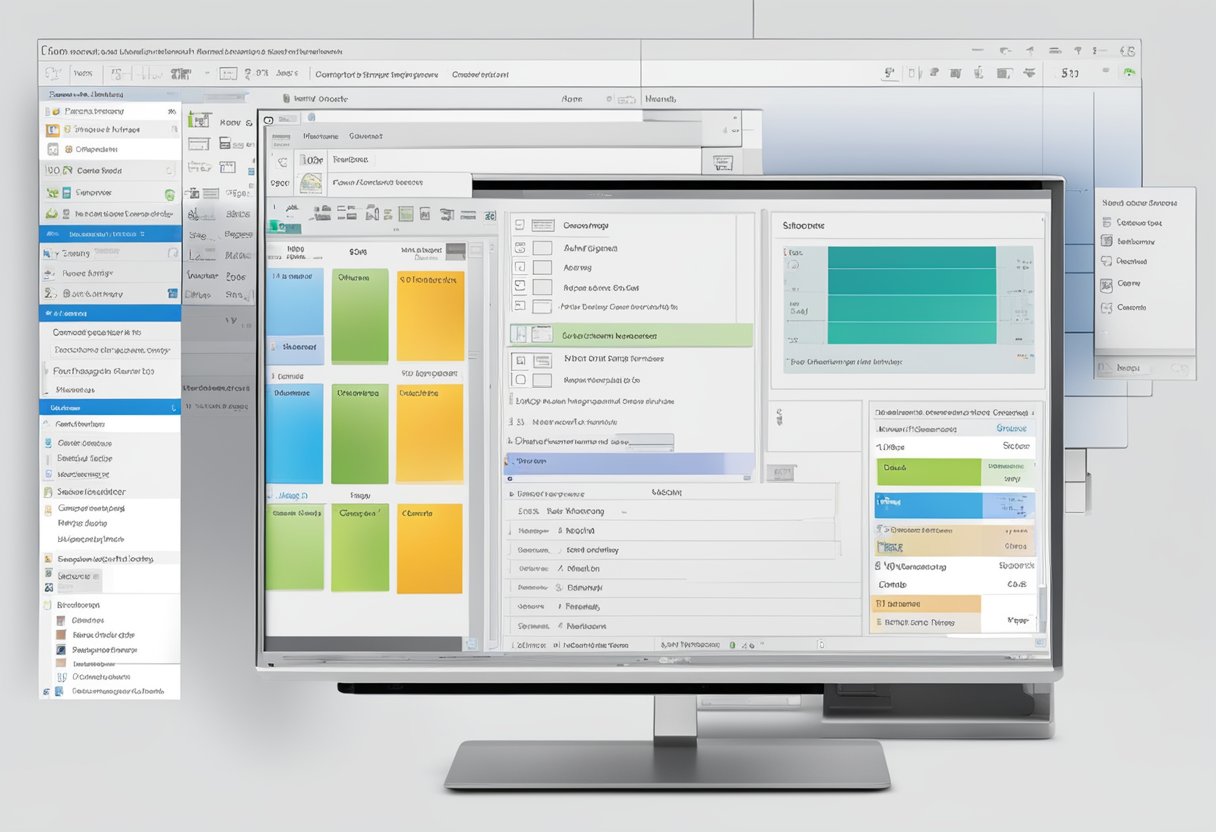This screenshot has width=1216, height=832.
Task: Select the green highlighted row in center list
Action: (640, 336)
